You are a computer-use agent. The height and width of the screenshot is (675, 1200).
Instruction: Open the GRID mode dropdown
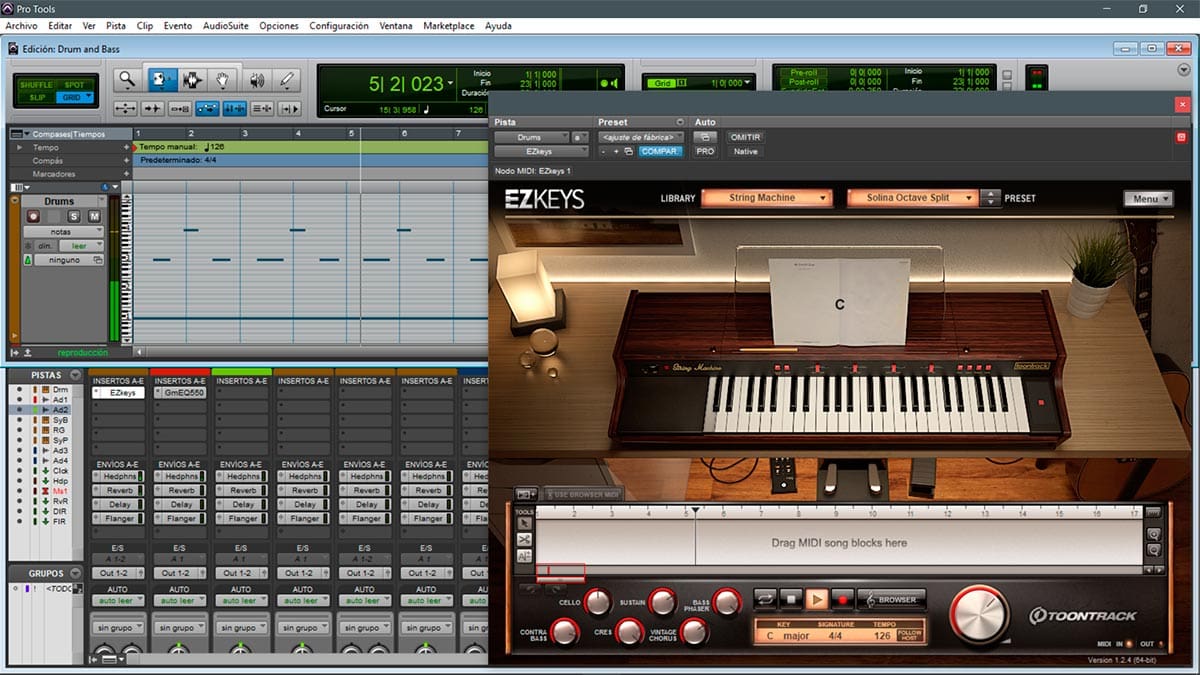point(76,97)
